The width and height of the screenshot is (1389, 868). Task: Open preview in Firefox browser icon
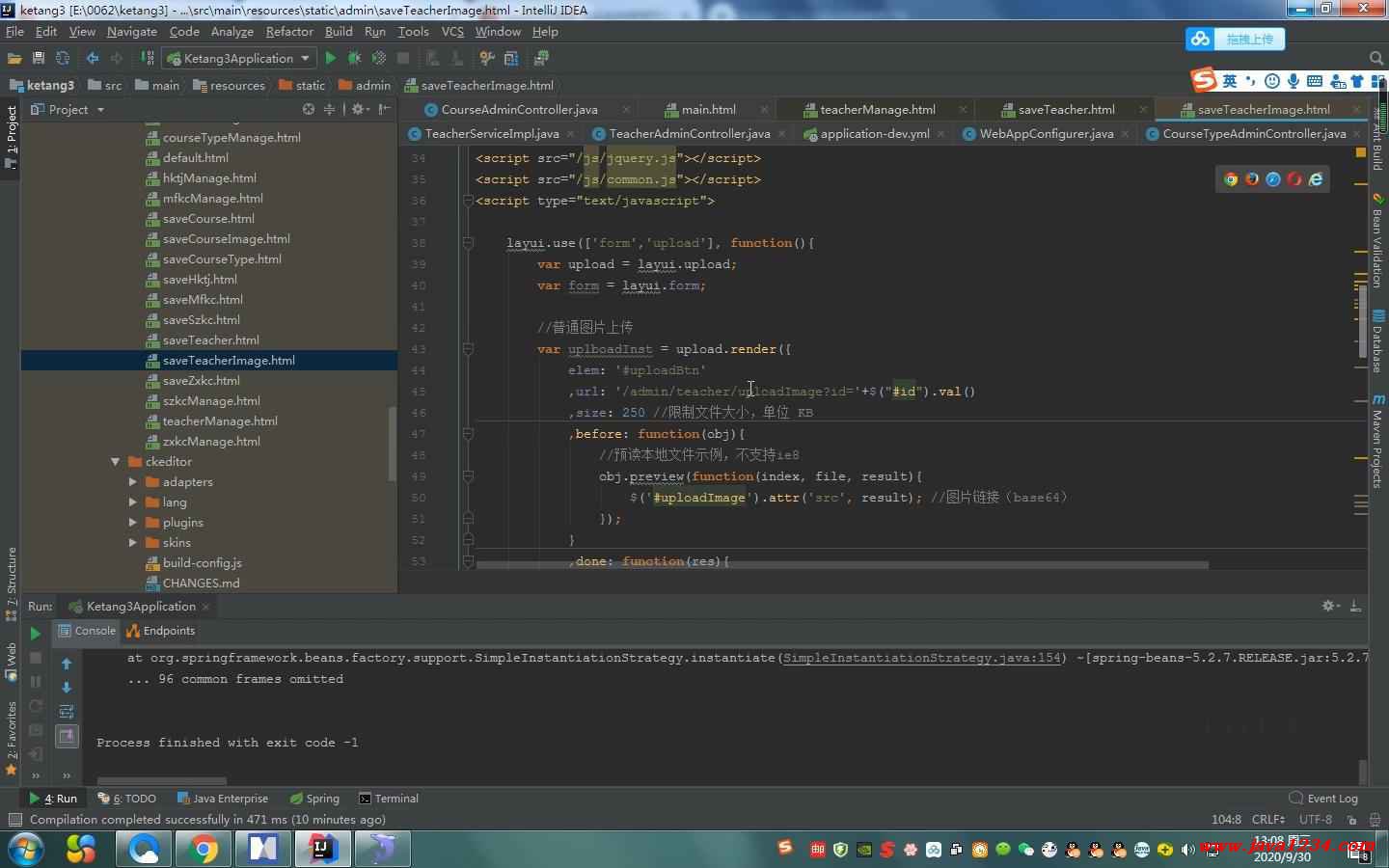1252,179
